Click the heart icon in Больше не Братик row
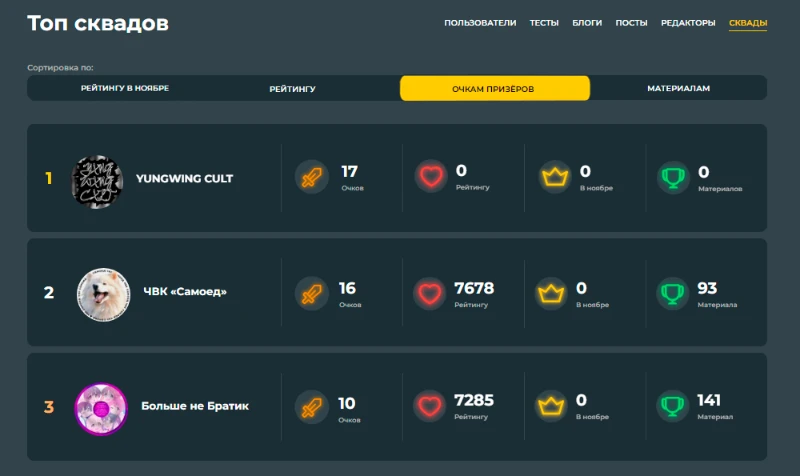 430,406
